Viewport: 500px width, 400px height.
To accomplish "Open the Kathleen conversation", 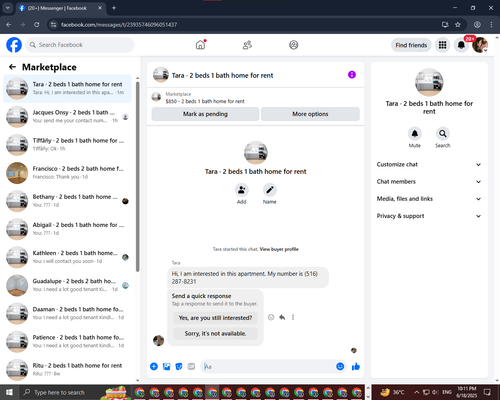I will pyautogui.click(x=67, y=257).
